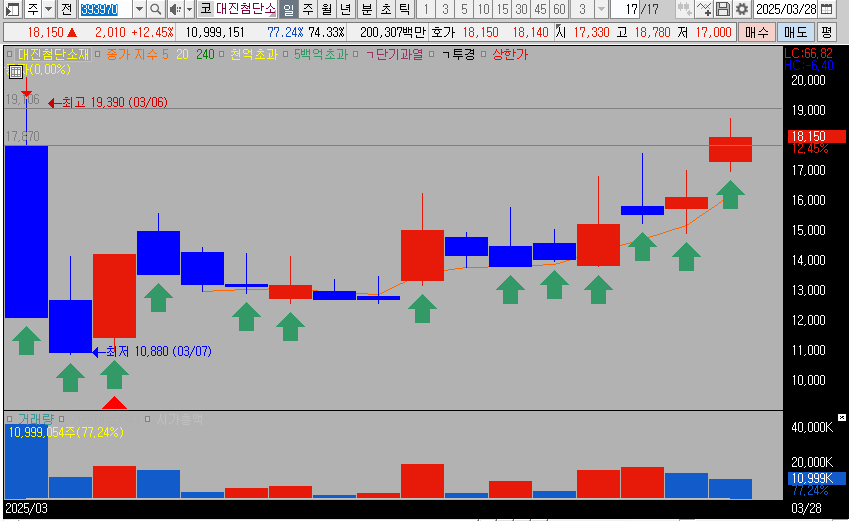Toggle the left panel layout icon
This screenshot has height=521, width=849.
[x=12, y=9]
